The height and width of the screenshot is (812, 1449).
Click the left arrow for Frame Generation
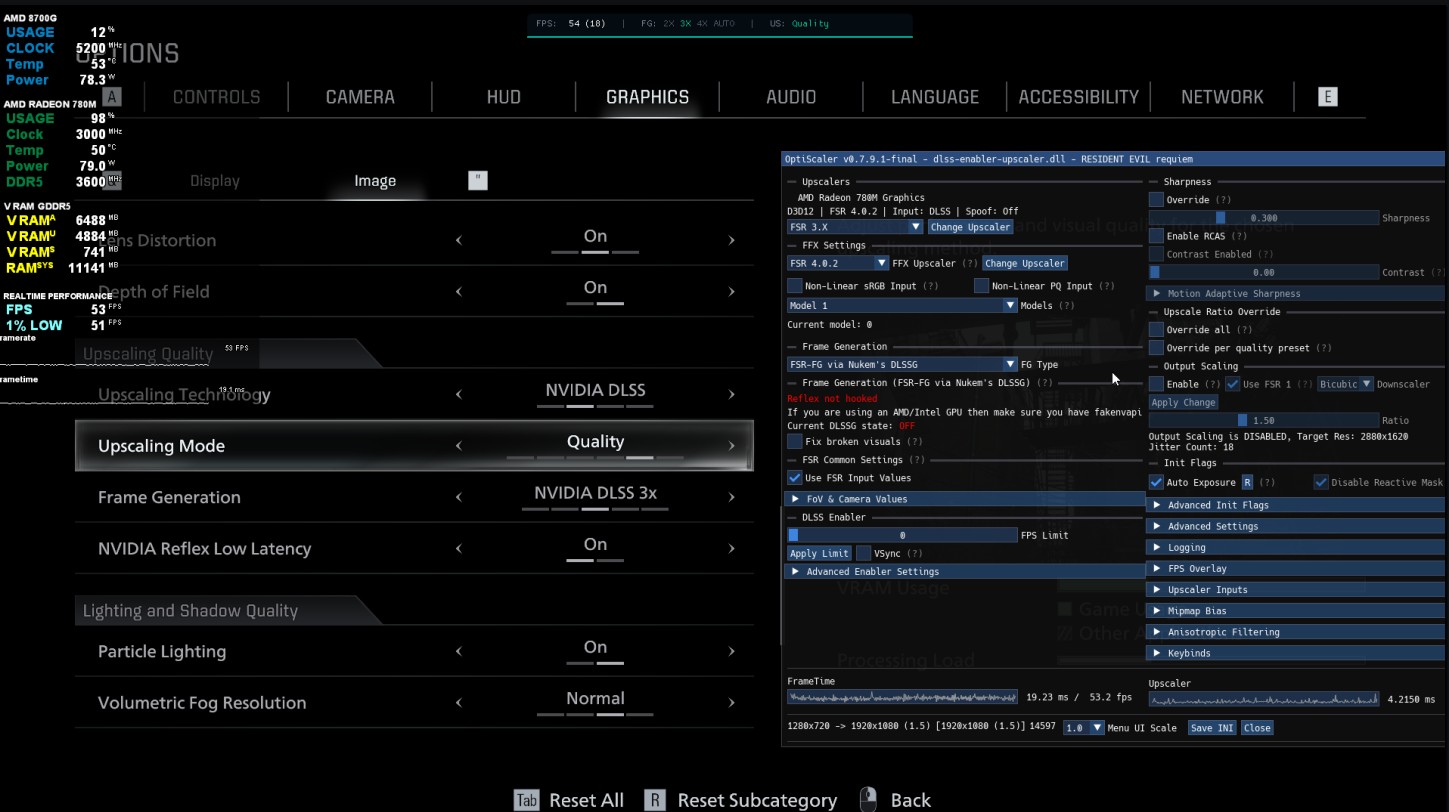(x=459, y=497)
